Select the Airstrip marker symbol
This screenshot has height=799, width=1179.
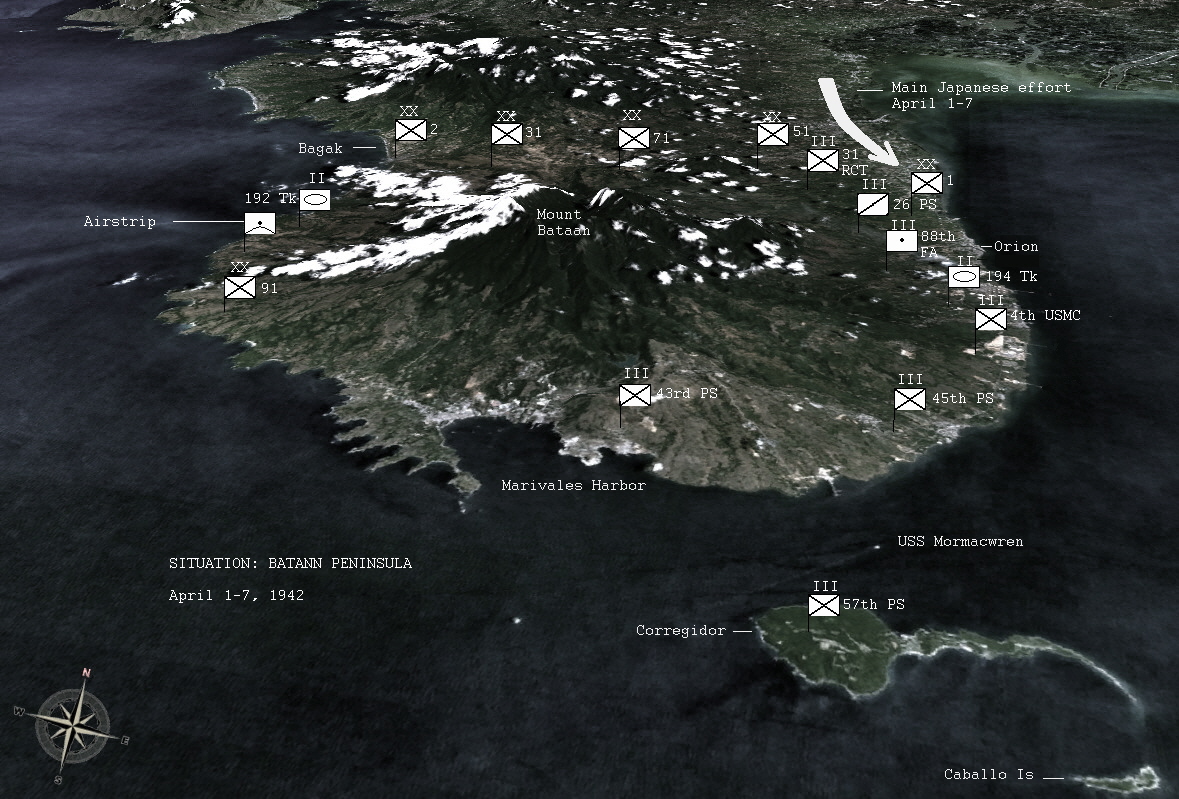pyautogui.click(x=260, y=223)
